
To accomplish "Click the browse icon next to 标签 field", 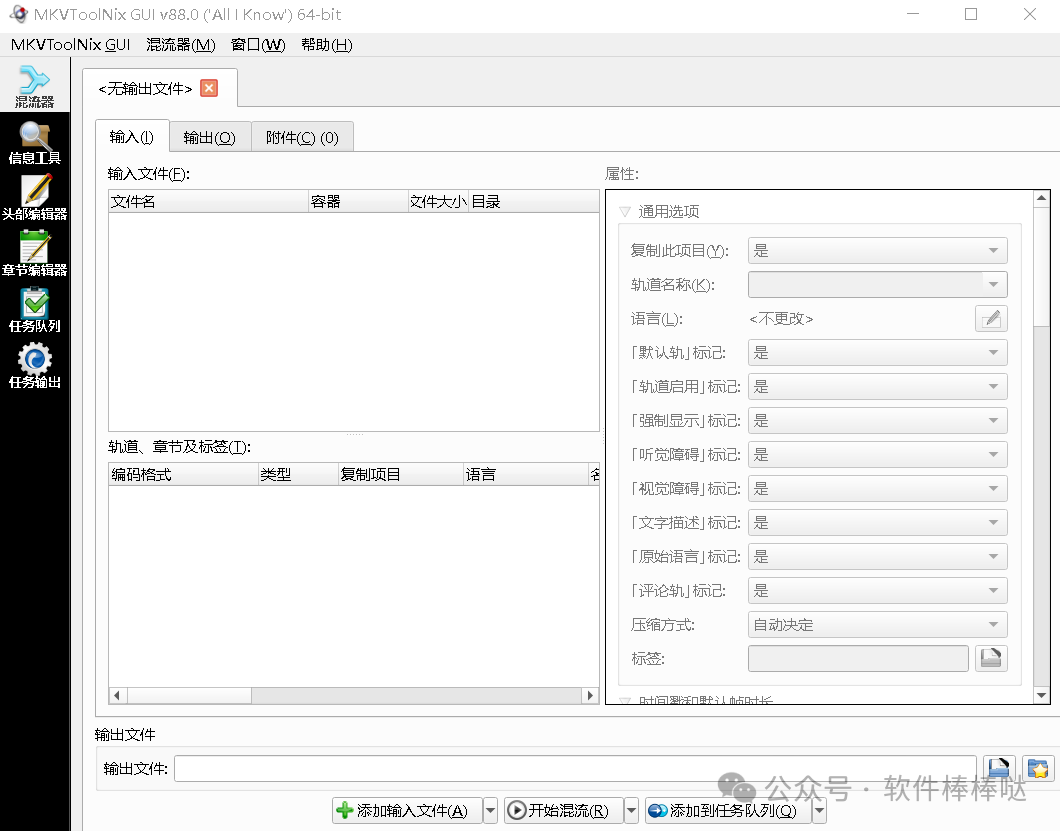I will [991, 659].
